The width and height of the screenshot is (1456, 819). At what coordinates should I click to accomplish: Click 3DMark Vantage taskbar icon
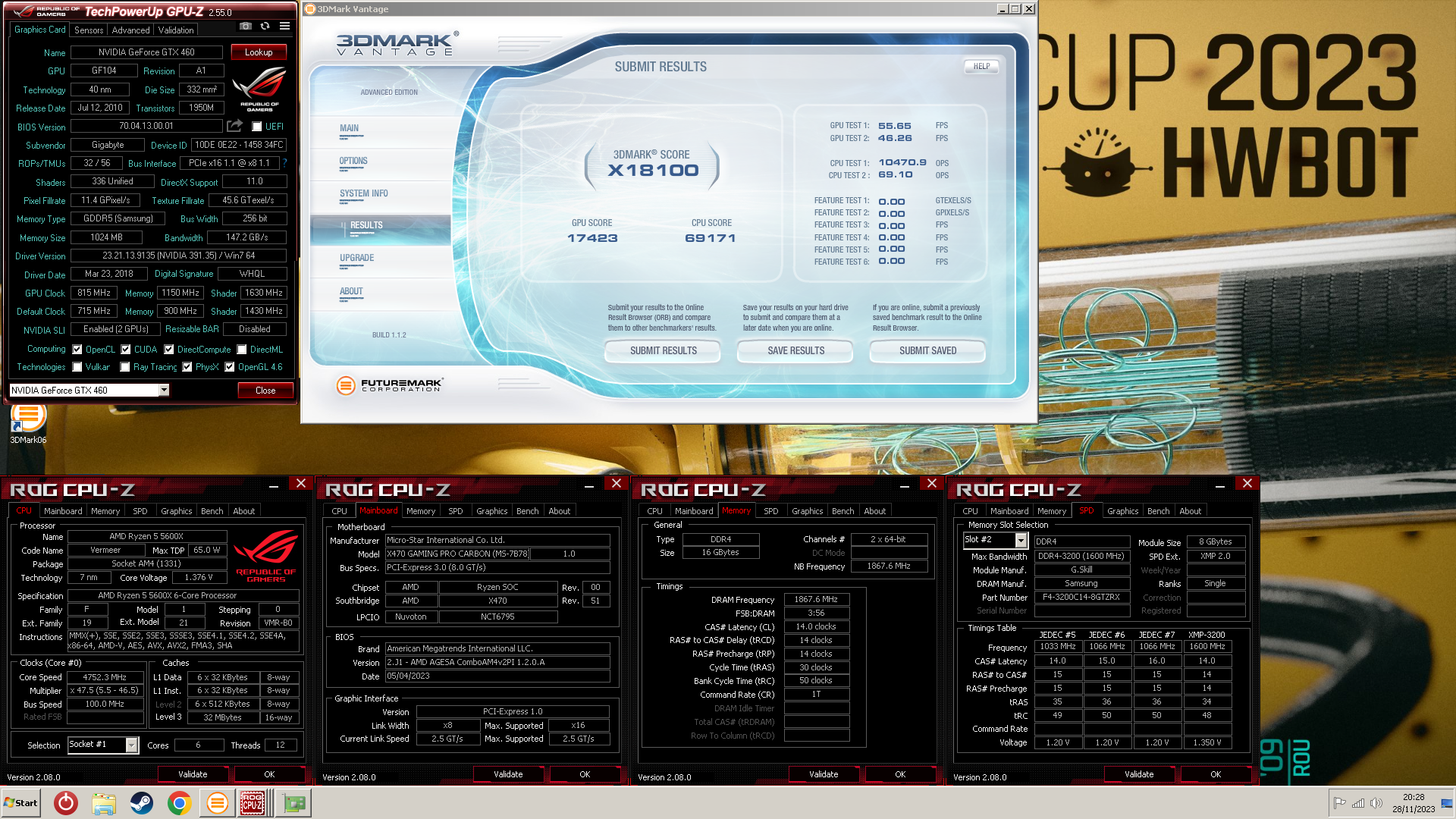[x=217, y=803]
